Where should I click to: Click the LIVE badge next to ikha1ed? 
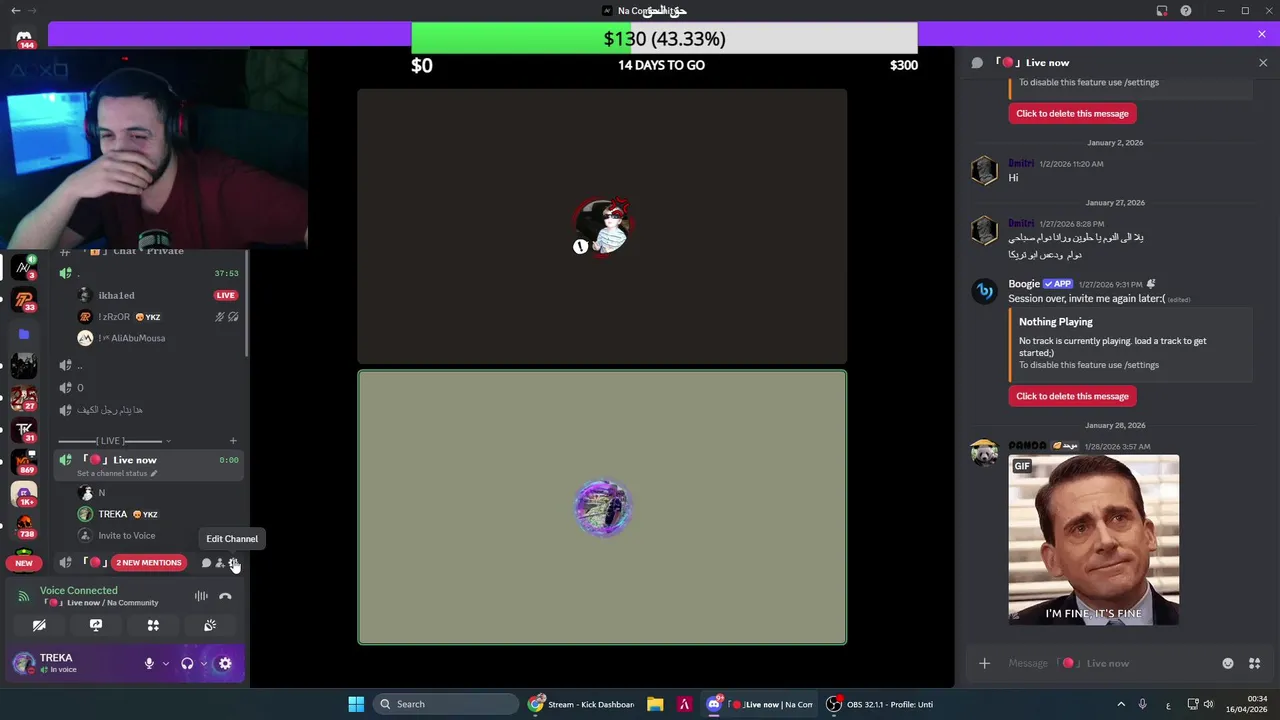(x=226, y=296)
